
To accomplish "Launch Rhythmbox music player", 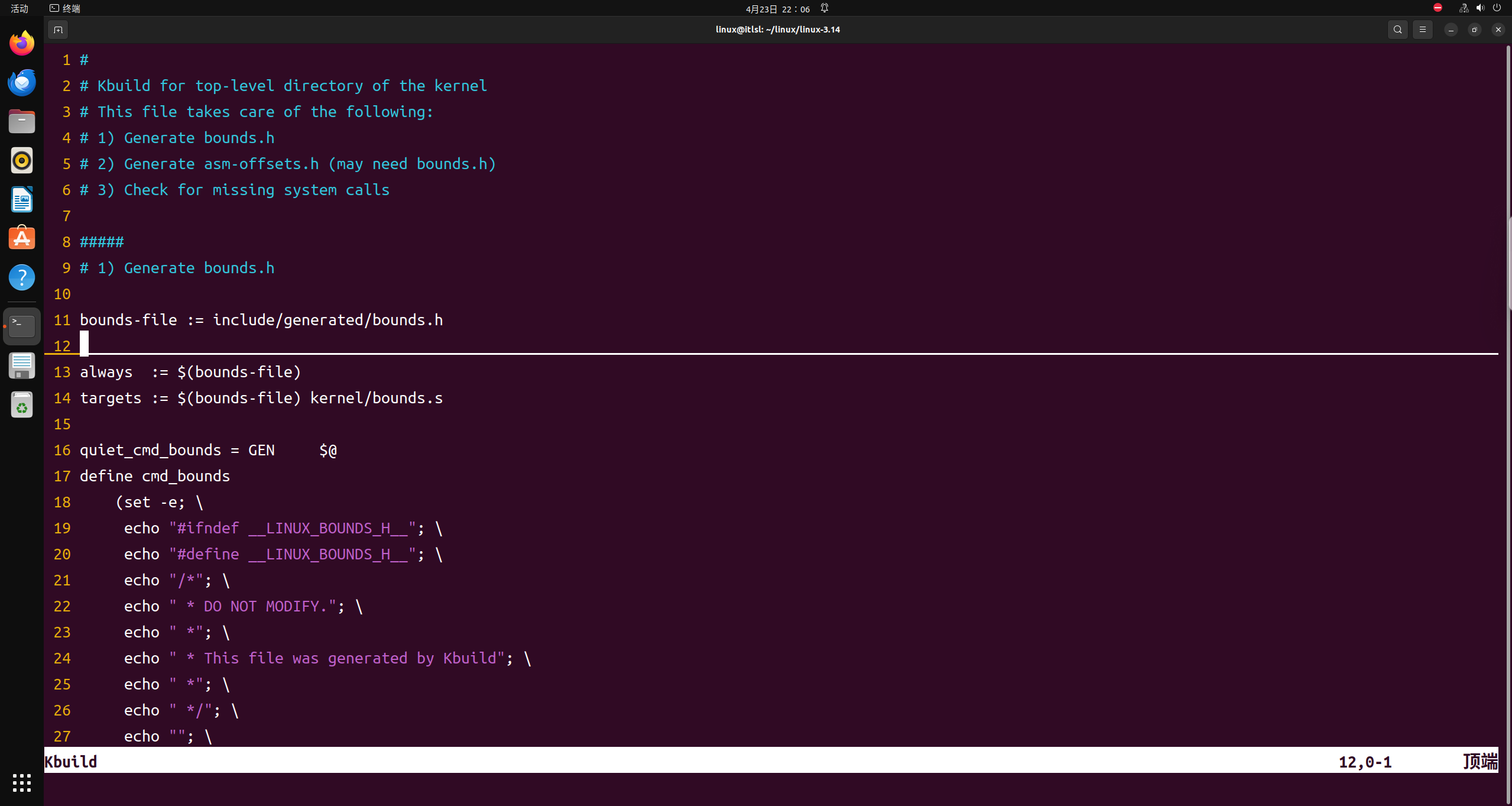I will [22, 160].
